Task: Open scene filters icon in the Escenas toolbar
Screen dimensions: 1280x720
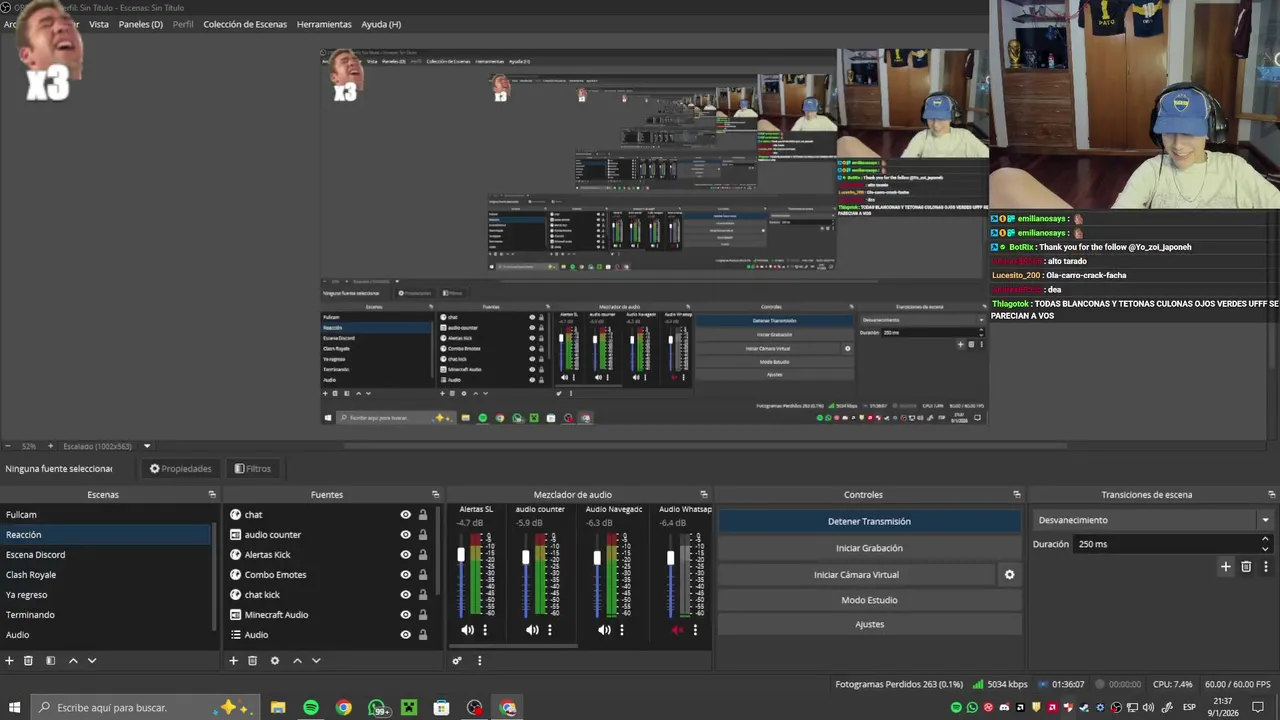Action: tap(50, 661)
